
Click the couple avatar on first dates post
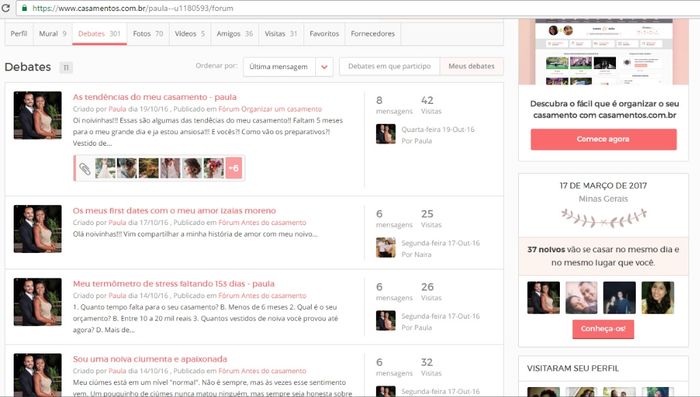[x=38, y=229]
